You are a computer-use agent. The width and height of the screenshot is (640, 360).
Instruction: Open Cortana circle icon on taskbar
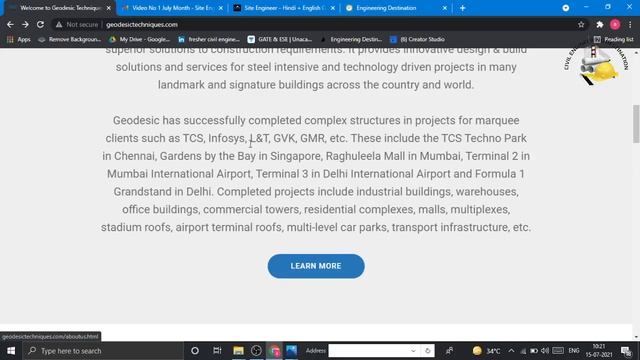195,351
